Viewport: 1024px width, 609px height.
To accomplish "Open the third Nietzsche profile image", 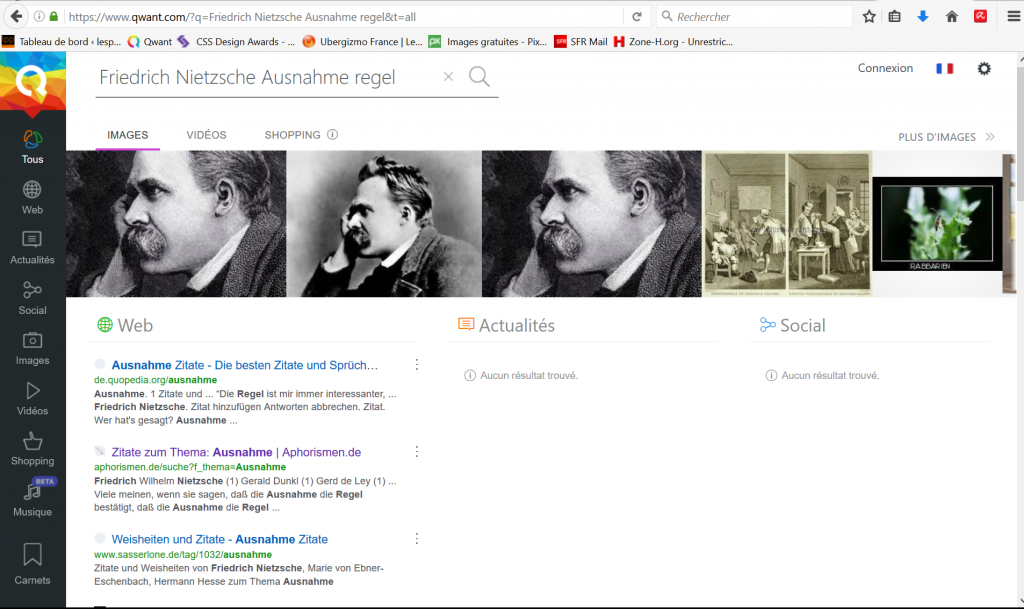I will click(x=592, y=224).
